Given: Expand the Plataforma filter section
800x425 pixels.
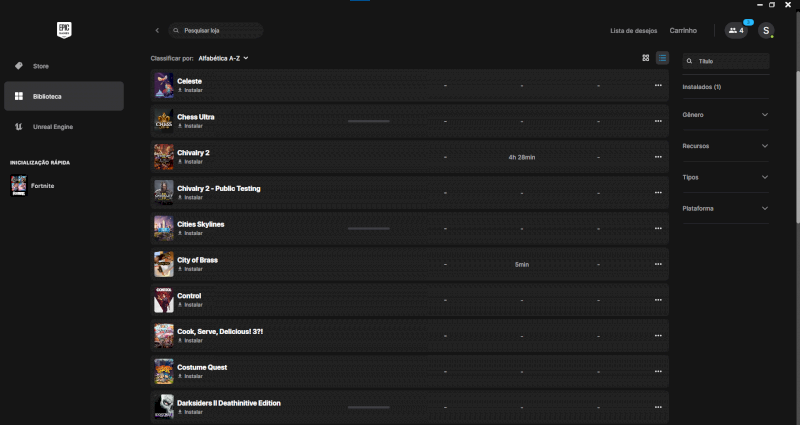Looking at the screenshot, I should (726, 208).
